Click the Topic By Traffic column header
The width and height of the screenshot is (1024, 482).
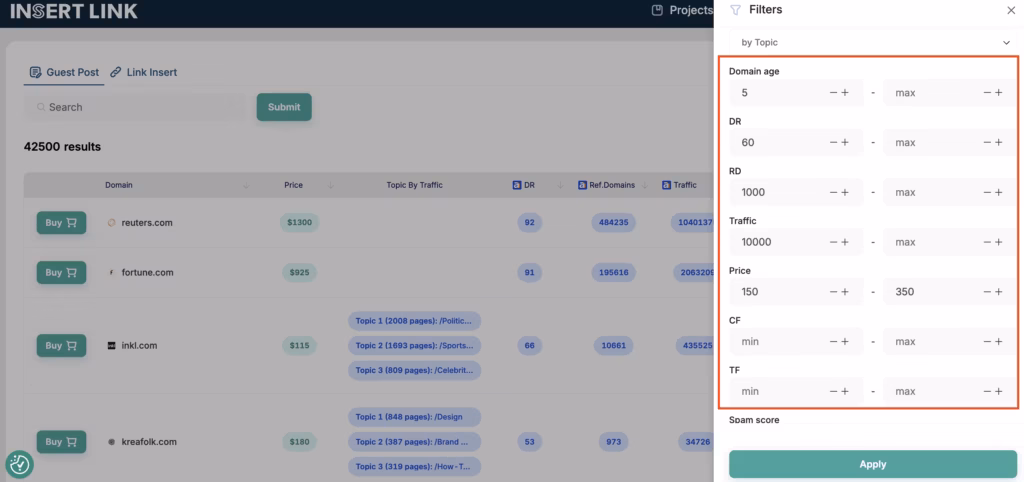pos(415,185)
